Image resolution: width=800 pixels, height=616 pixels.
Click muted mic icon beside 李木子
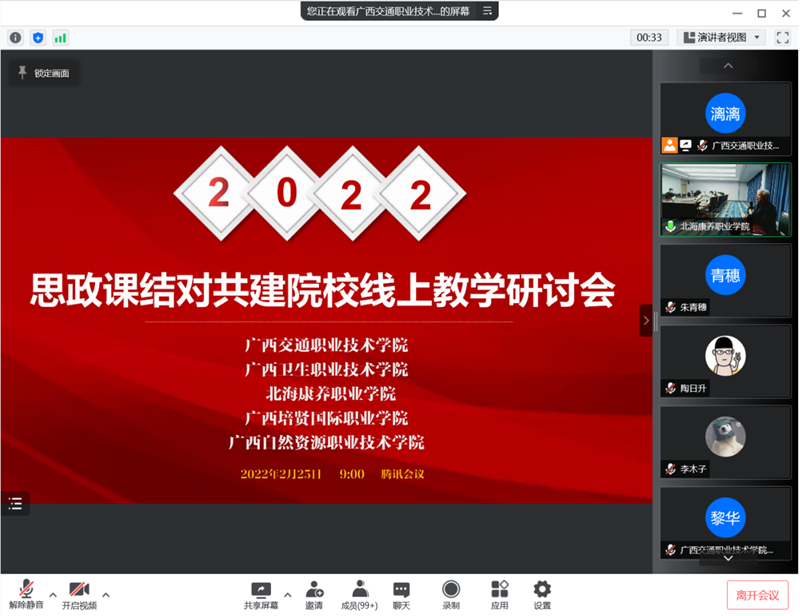671,469
